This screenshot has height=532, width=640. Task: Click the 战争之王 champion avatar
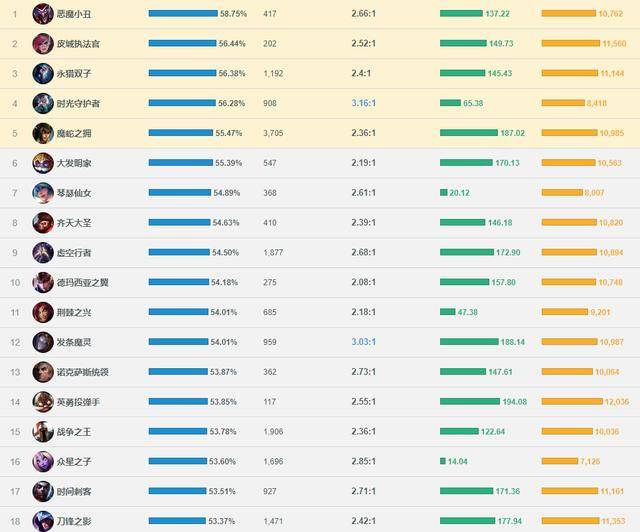coord(43,432)
